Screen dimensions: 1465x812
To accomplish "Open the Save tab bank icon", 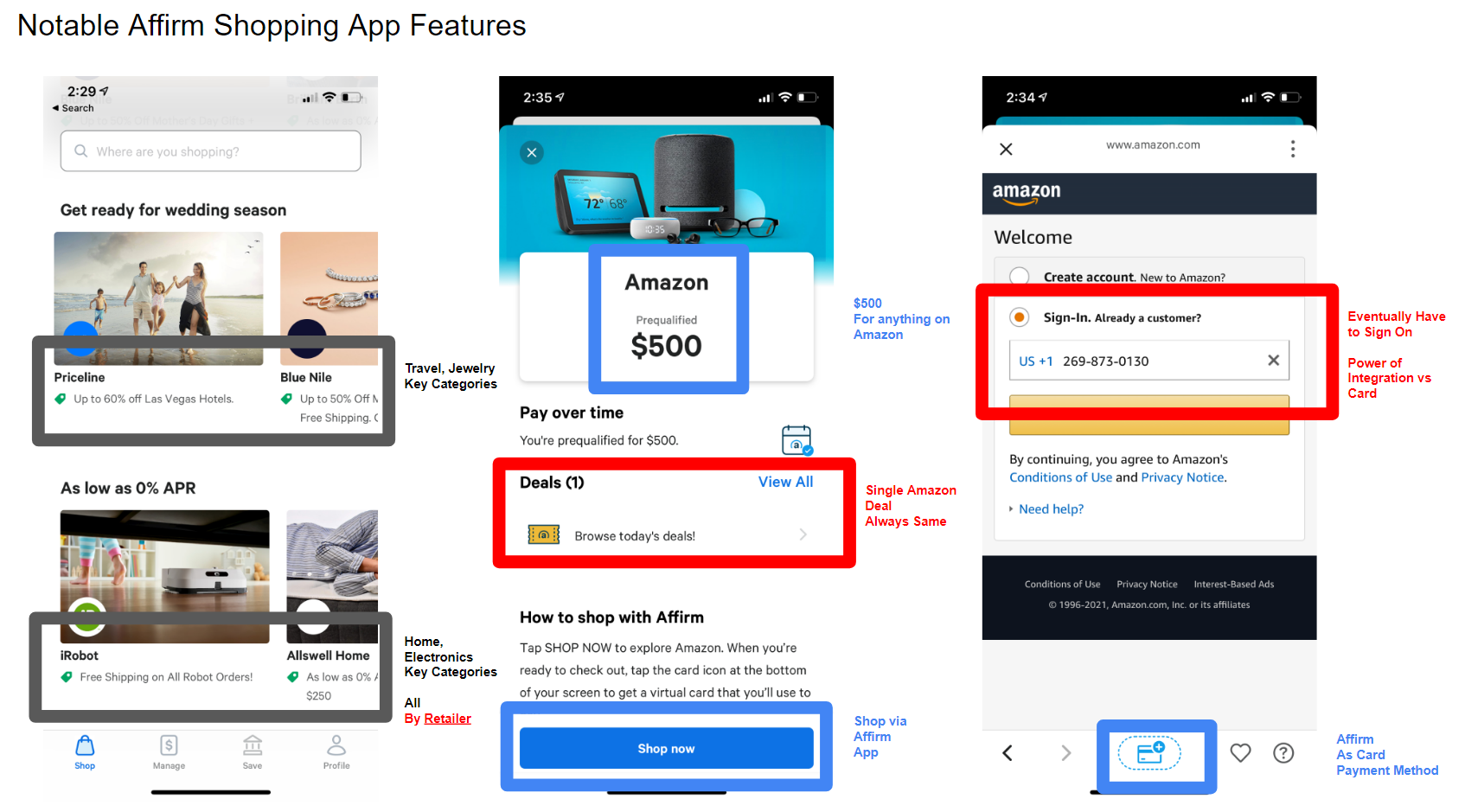I will click(x=253, y=745).
